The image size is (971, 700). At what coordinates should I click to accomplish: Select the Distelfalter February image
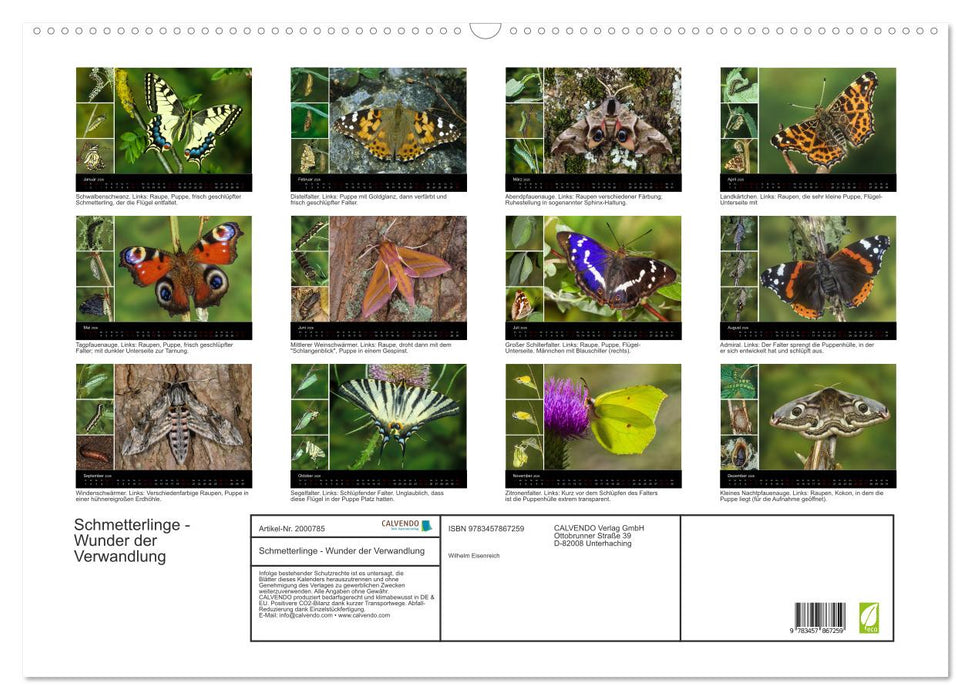[x=397, y=121]
